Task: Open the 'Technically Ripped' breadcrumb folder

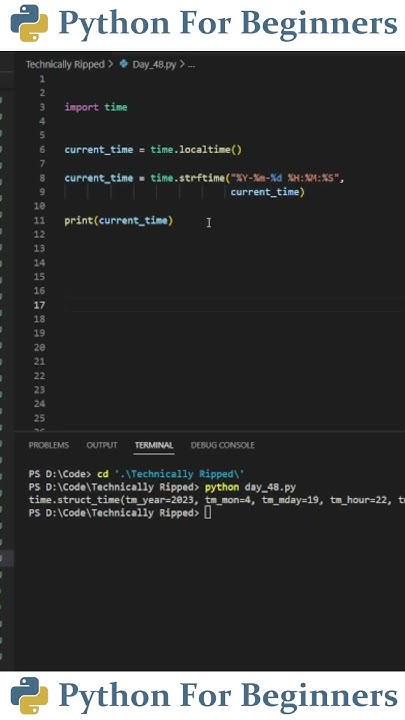Action: pos(65,64)
